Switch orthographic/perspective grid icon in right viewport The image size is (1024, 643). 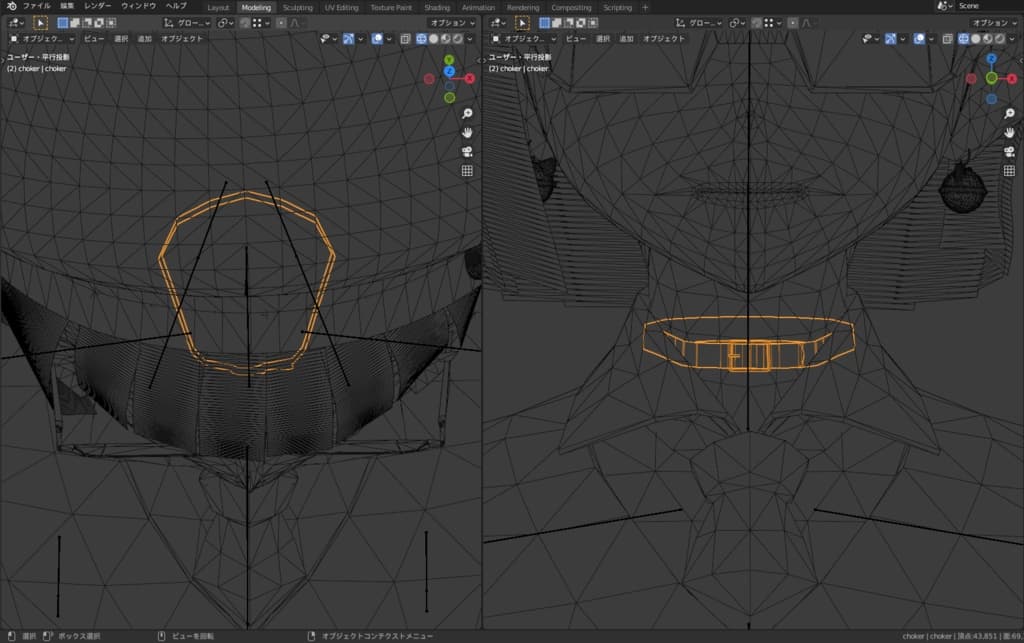(1010, 171)
